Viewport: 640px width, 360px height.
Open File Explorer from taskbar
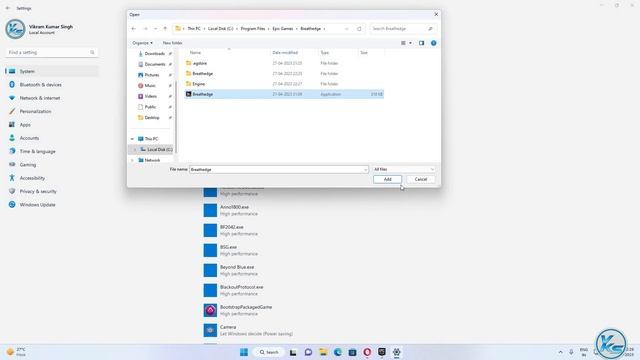point(323,352)
